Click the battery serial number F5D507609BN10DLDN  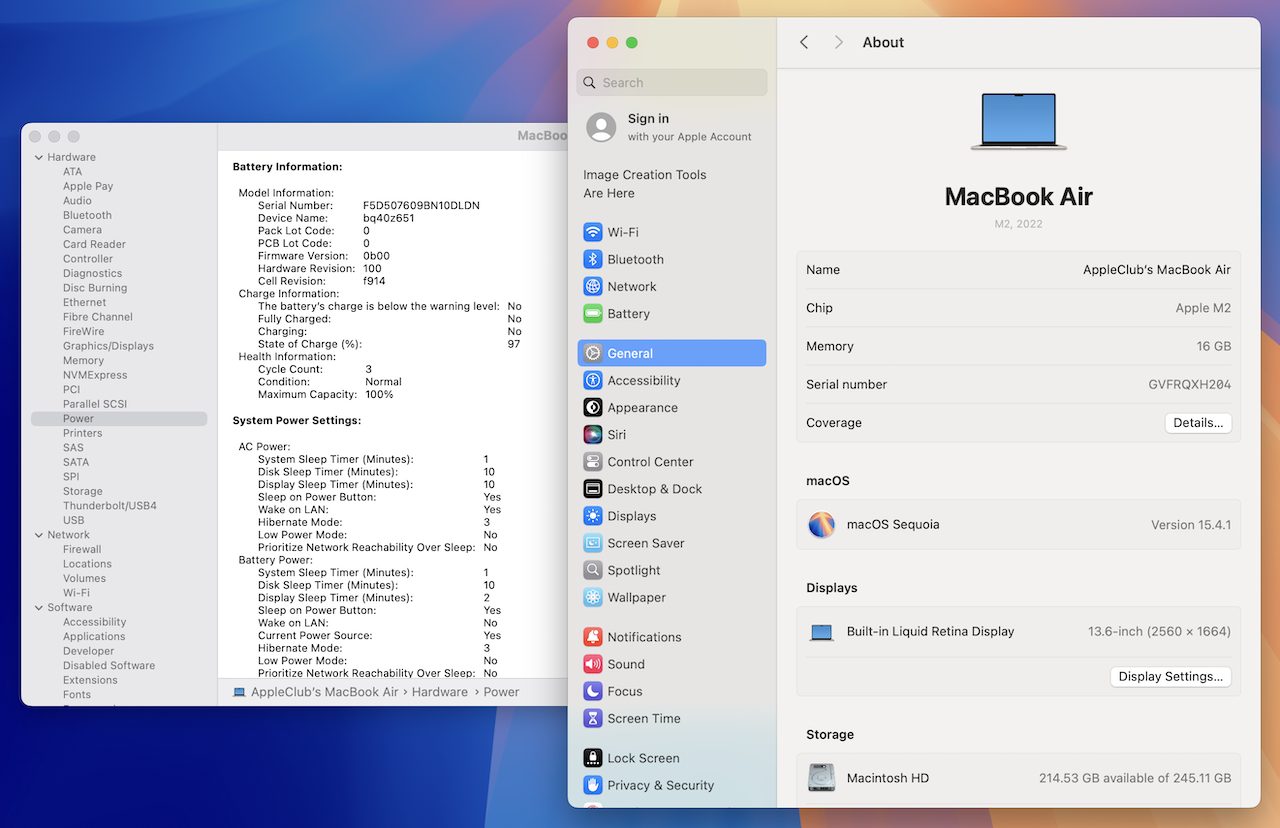421,205
